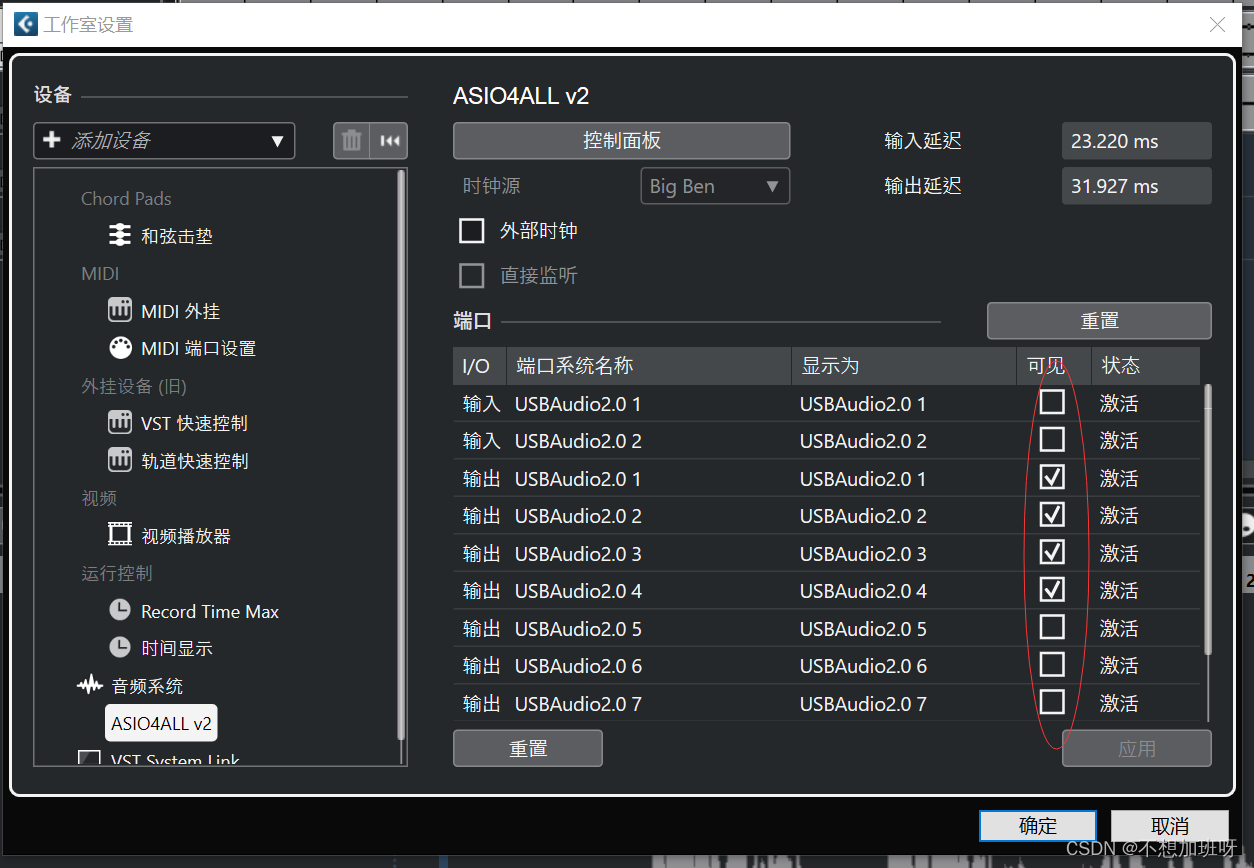Image resolution: width=1254 pixels, height=868 pixels.
Task: Click the trash icon to remove device
Action: pyautogui.click(x=351, y=141)
